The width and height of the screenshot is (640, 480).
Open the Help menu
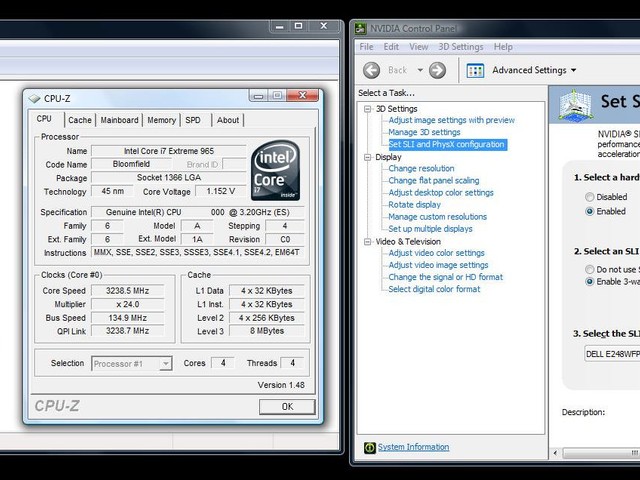pyautogui.click(x=503, y=47)
